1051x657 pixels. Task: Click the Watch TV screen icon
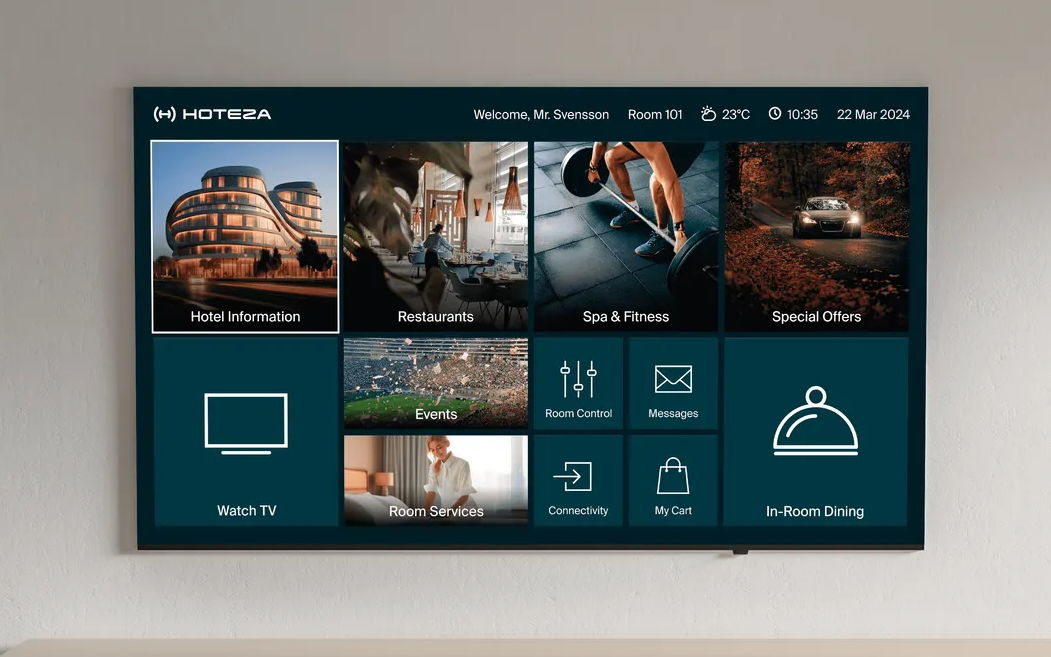click(x=246, y=424)
